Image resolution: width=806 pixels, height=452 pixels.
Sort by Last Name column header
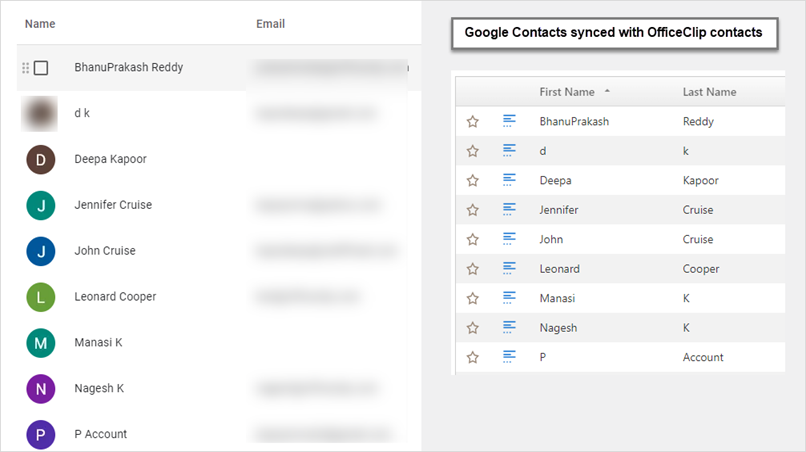point(709,92)
